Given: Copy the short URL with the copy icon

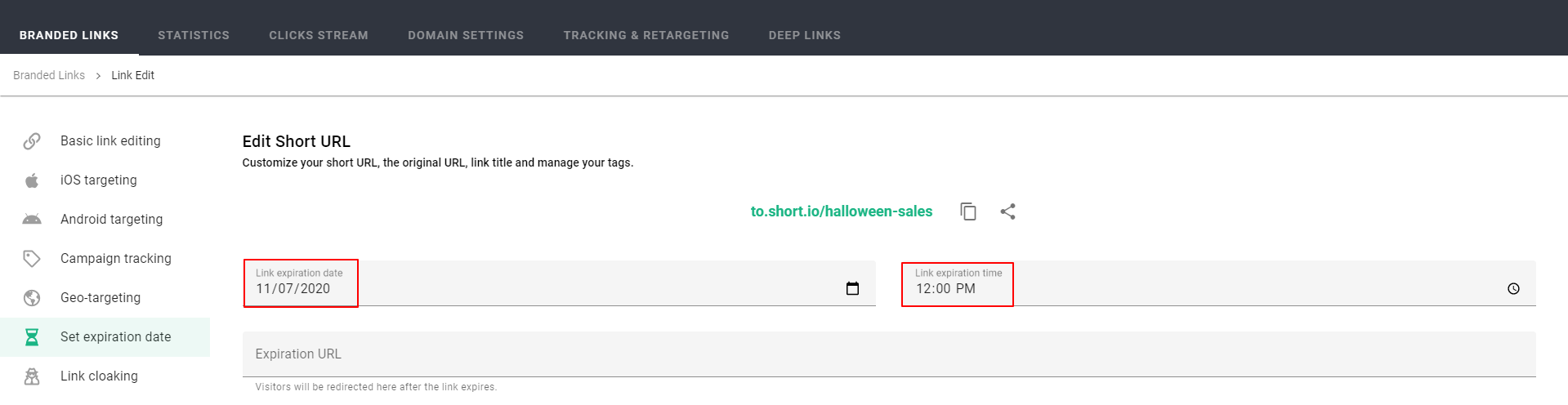Looking at the screenshot, I should [968, 211].
